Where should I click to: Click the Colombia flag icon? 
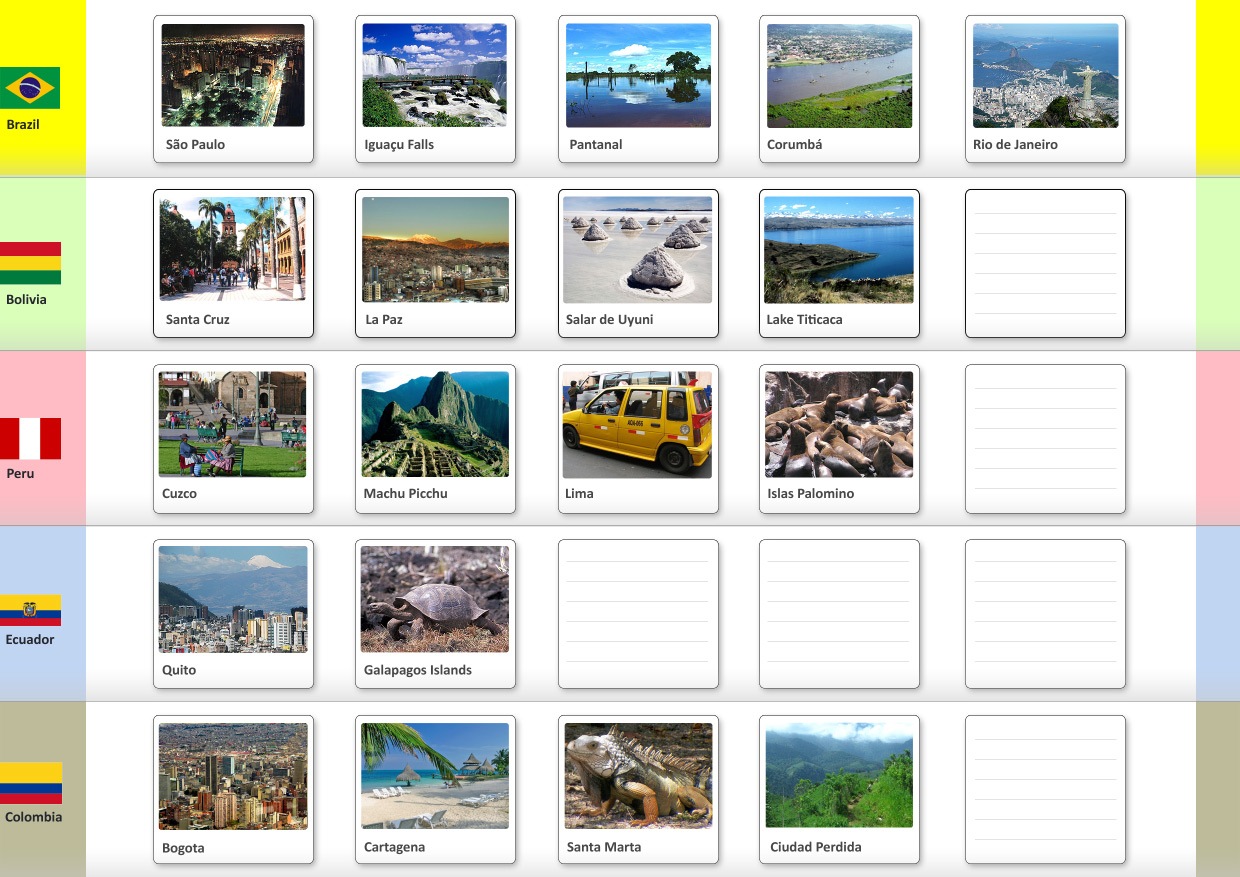pos(30,783)
